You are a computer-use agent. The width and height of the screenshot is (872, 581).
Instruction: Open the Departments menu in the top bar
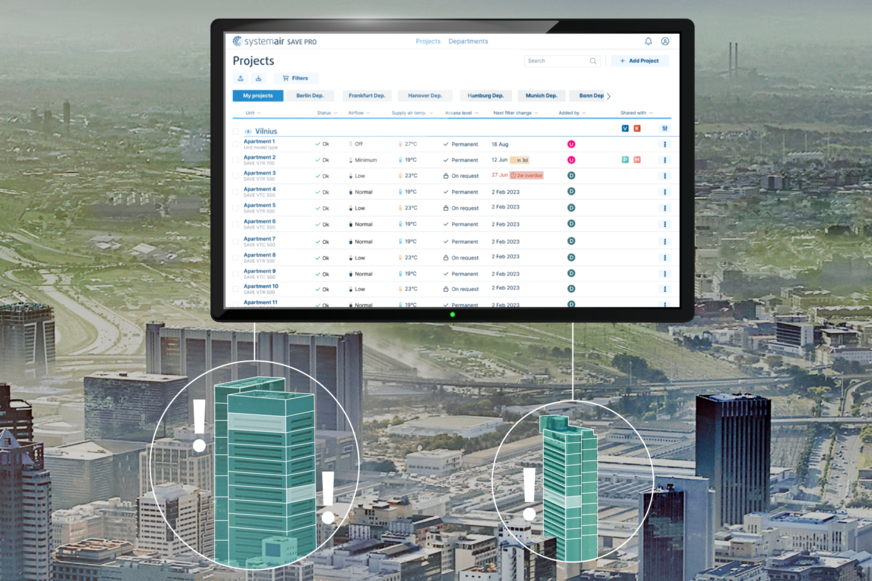click(467, 41)
